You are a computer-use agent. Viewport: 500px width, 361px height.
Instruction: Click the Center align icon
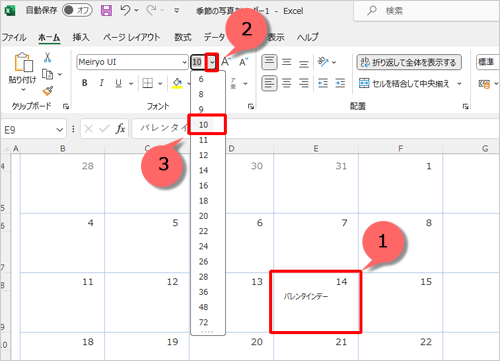[x=286, y=83]
